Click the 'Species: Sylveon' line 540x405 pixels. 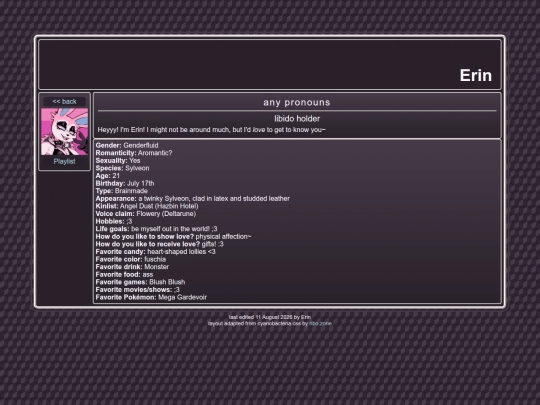(x=122, y=168)
